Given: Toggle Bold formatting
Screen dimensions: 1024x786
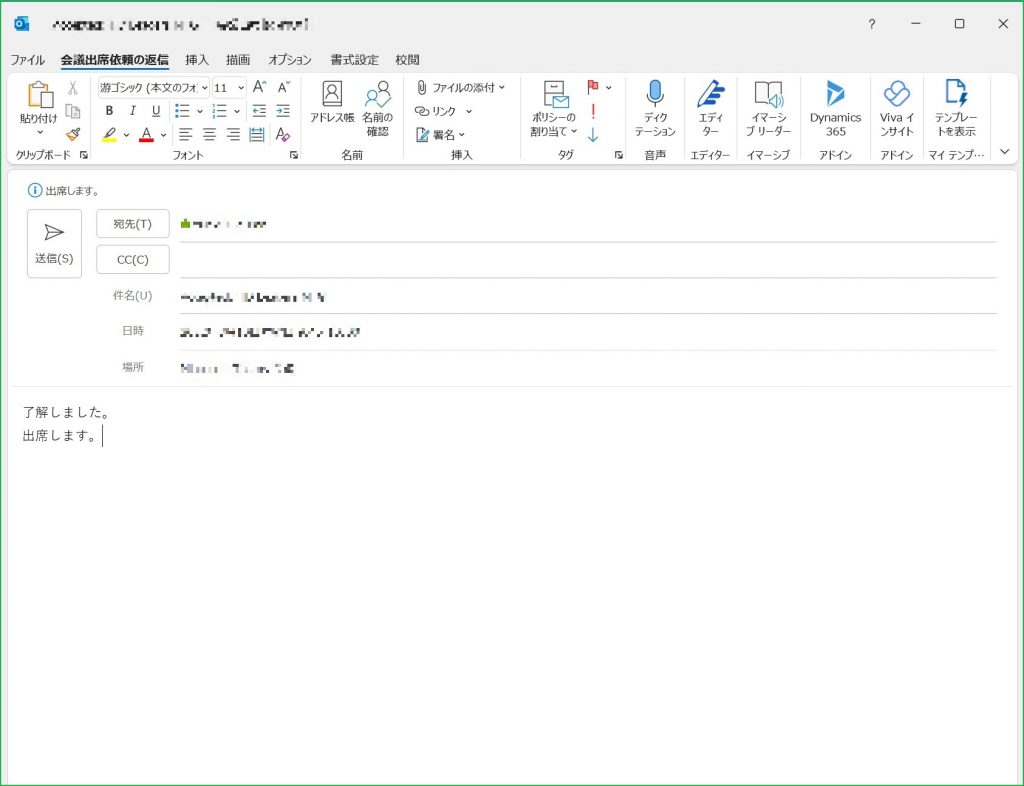Looking at the screenshot, I should coord(109,111).
